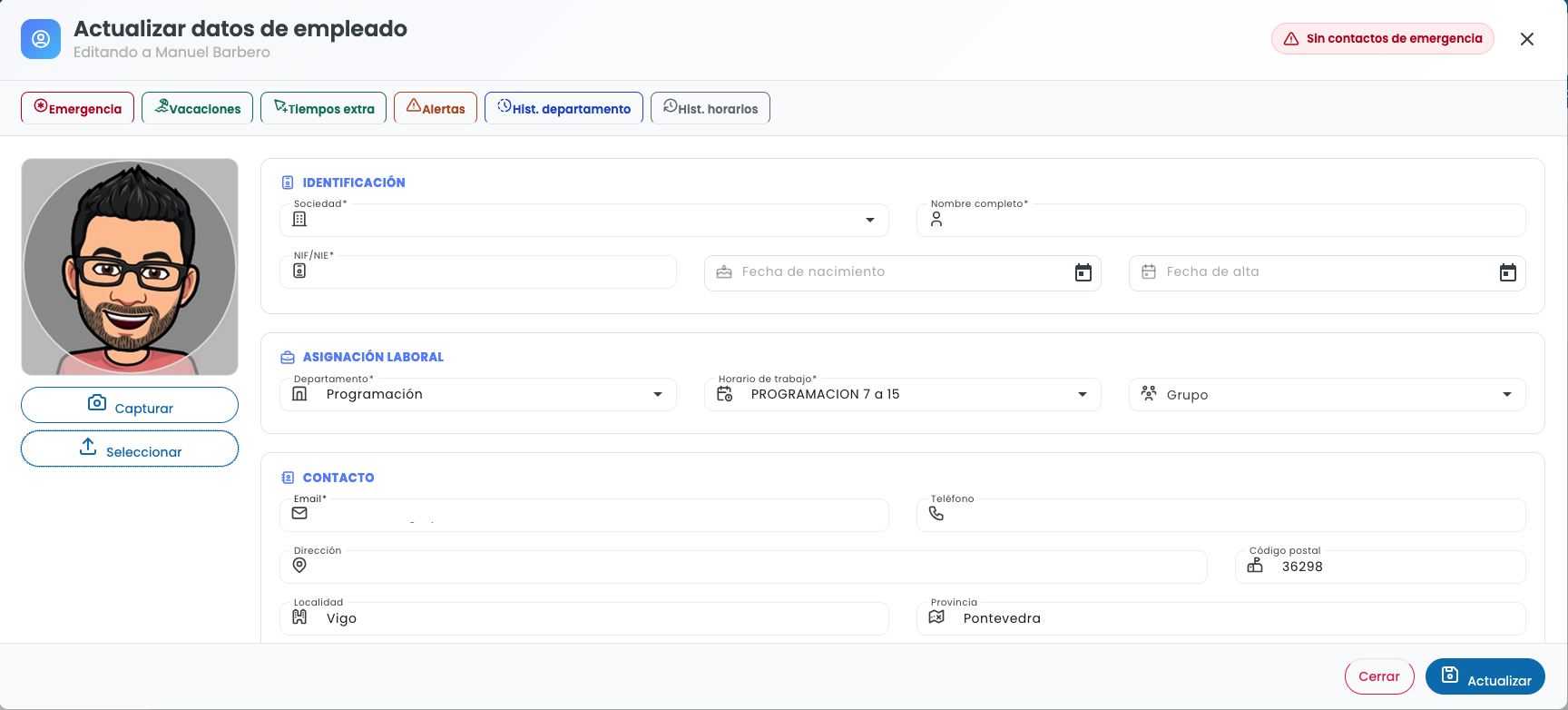Click the Fecha de nacimiento field
Screen dimensions: 1568x710
(x=903, y=272)
